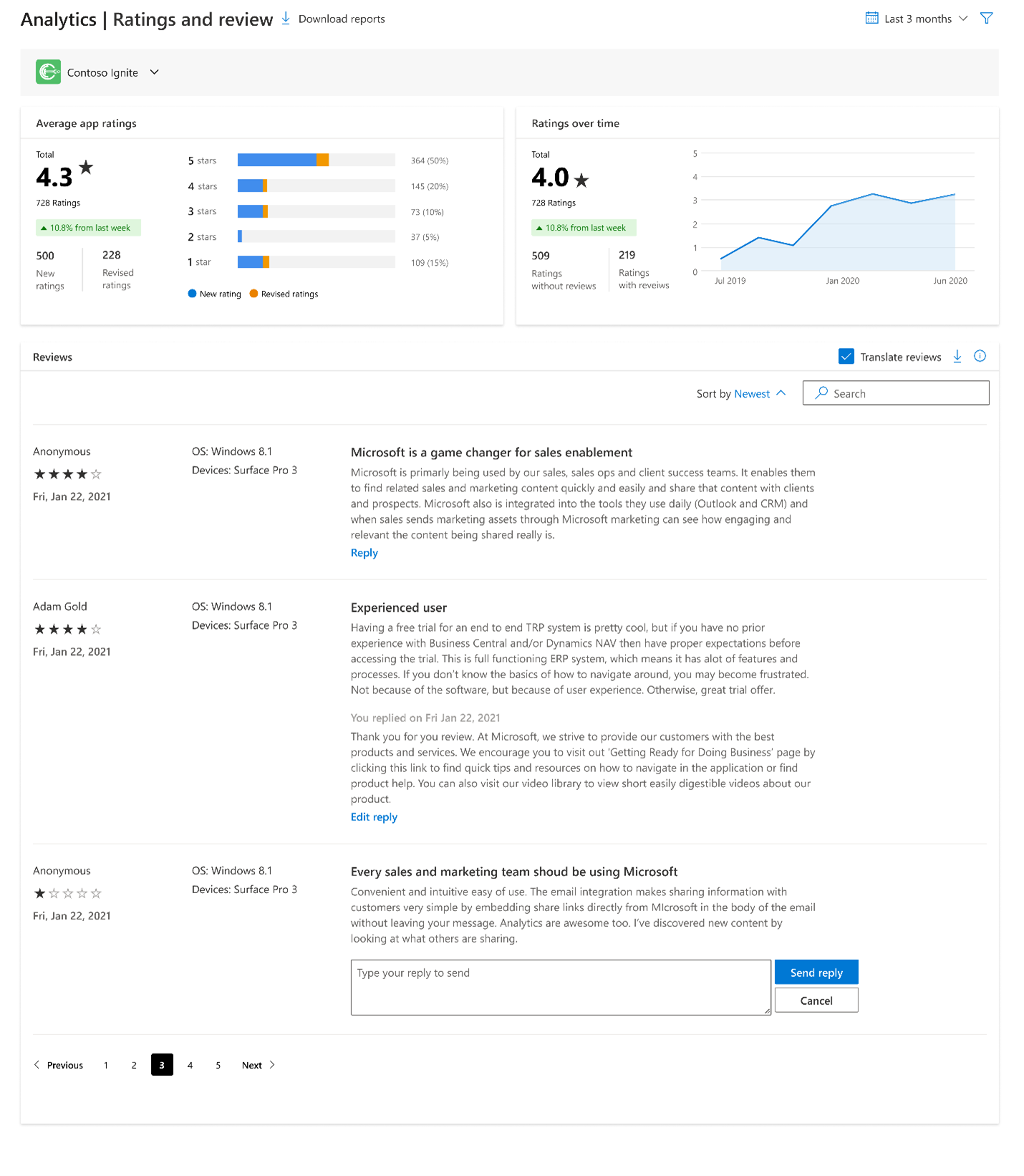Open Sort by Newest dropdown
Viewport: 1024px width, 1176px height.
pyautogui.click(x=740, y=394)
